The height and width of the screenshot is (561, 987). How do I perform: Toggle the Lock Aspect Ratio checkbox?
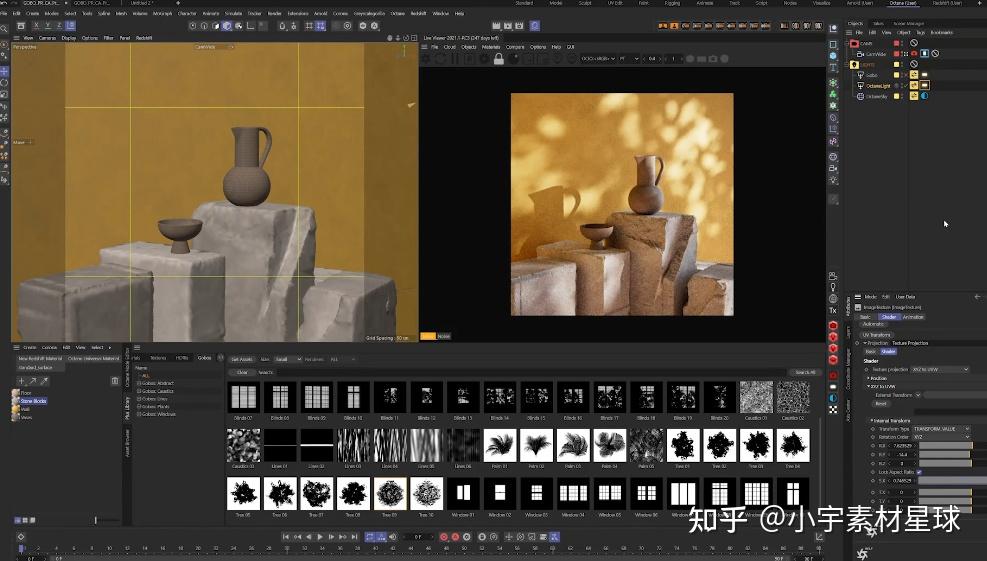click(919, 472)
